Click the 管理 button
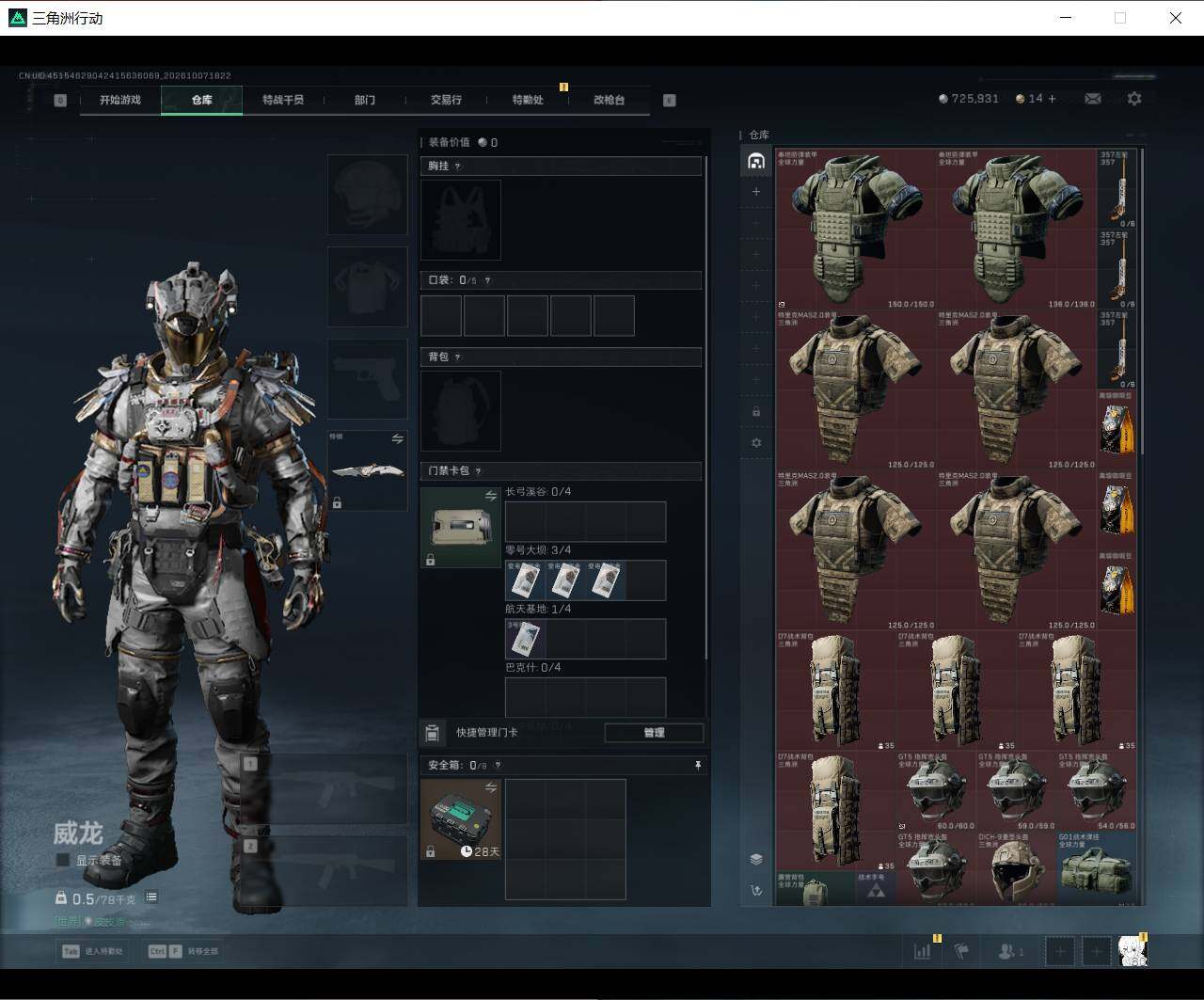This screenshot has width=1204, height=1000. click(654, 733)
